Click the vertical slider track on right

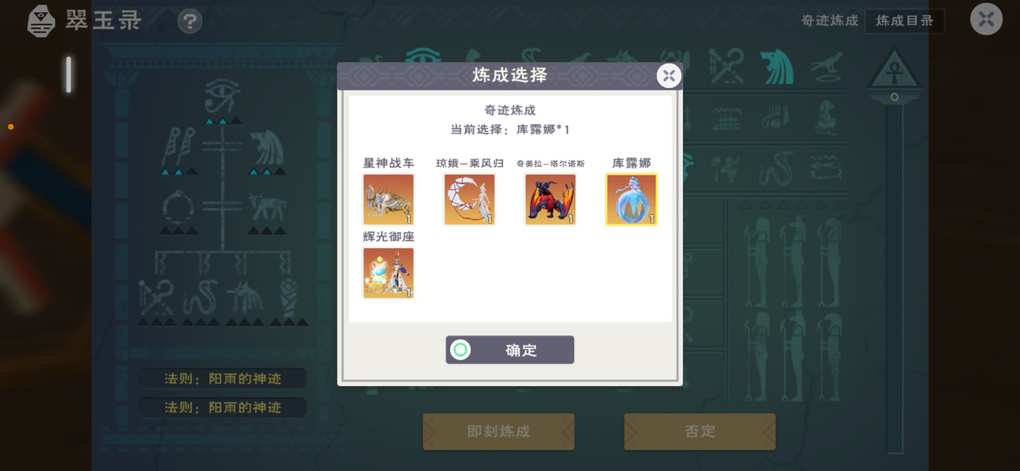895,276
